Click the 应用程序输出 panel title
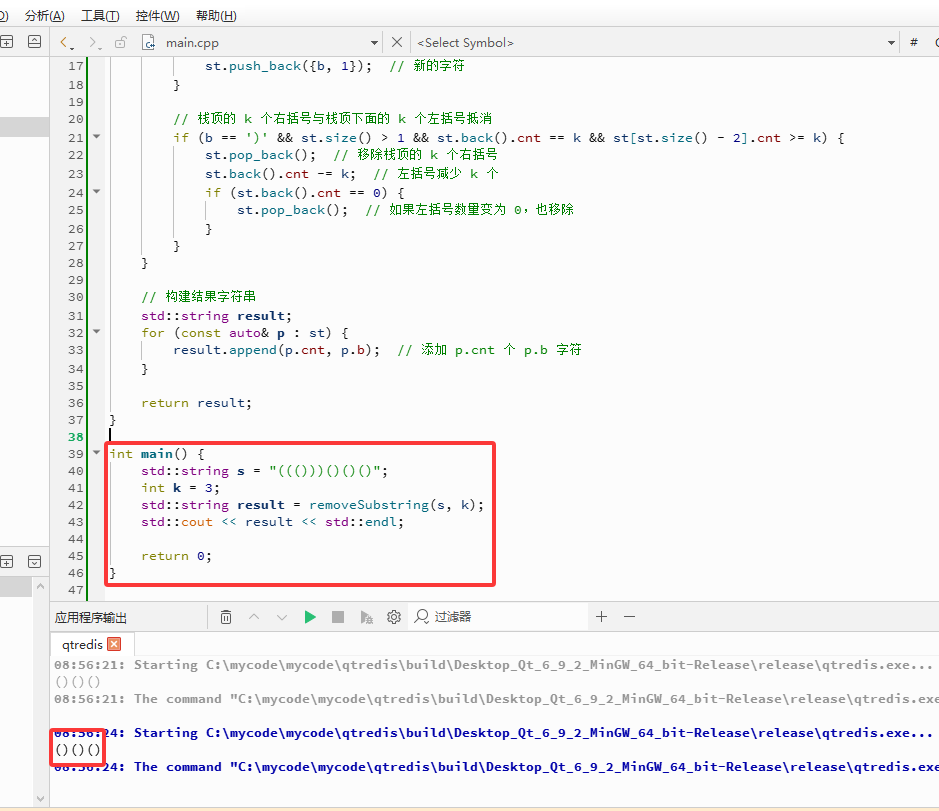Image resolution: width=939 pixels, height=811 pixels. coord(90,618)
